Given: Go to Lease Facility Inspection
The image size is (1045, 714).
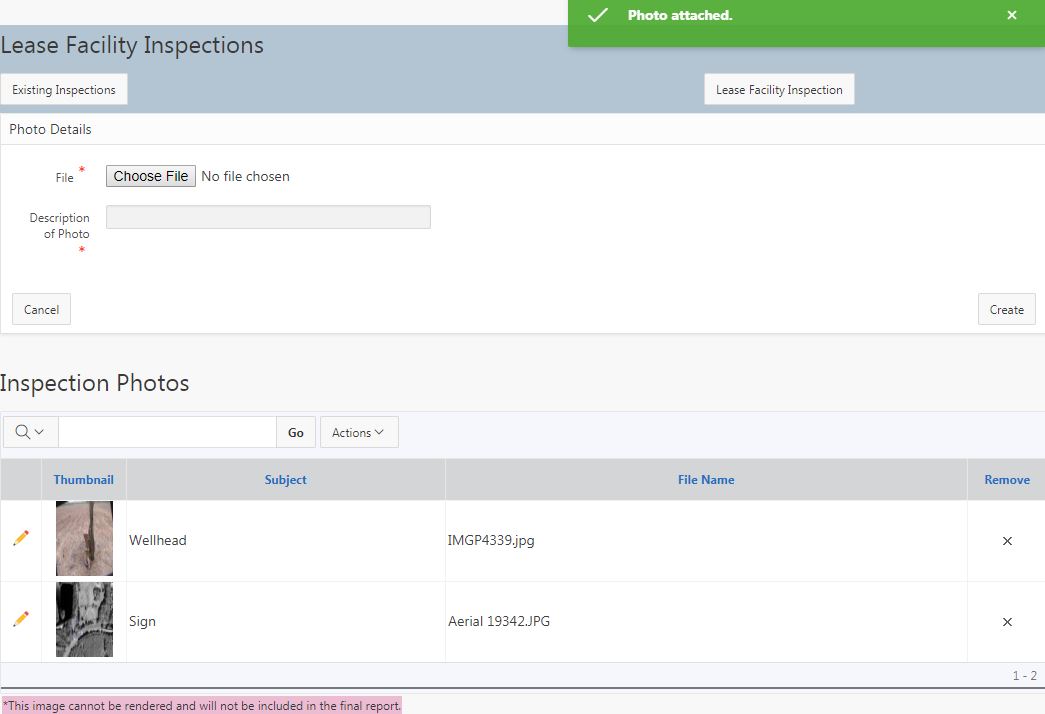Looking at the screenshot, I should pyautogui.click(x=779, y=90).
